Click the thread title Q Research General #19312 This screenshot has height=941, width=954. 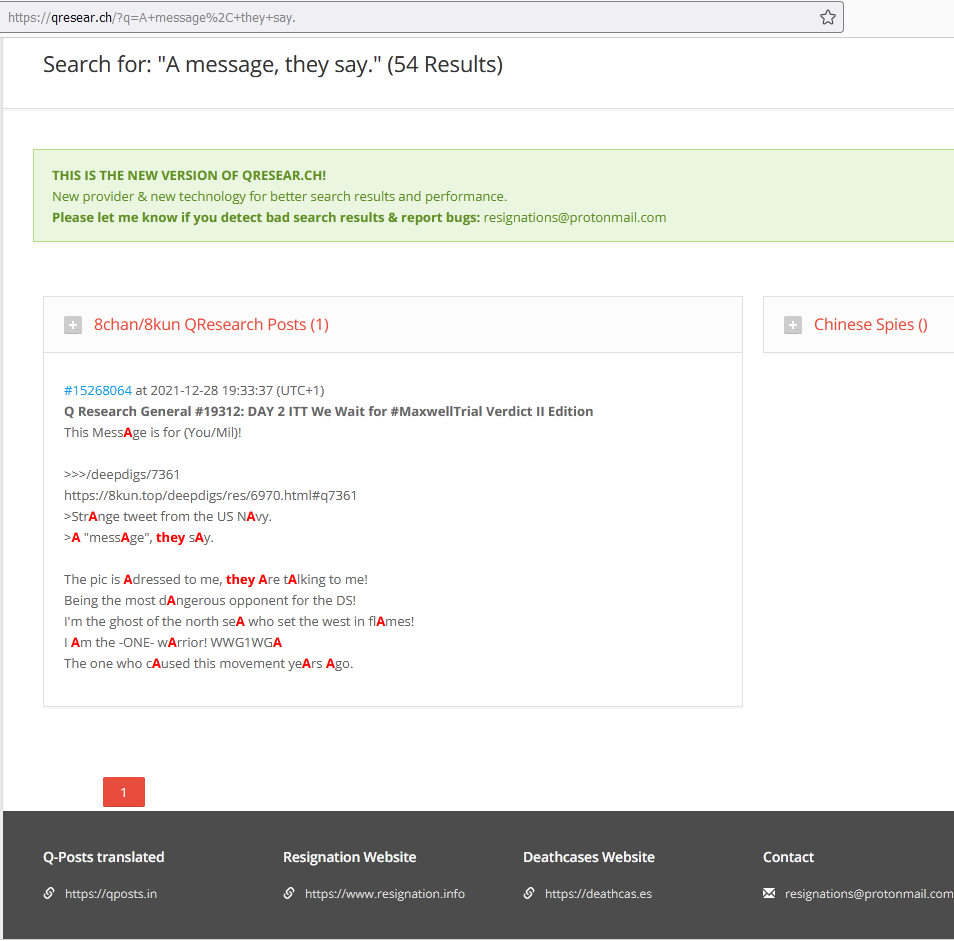(x=329, y=412)
